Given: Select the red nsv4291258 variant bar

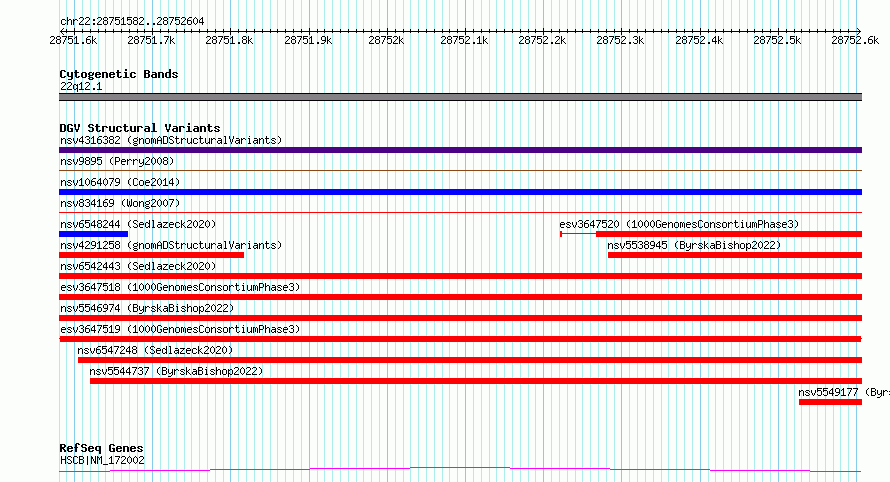Looking at the screenshot, I should (x=152, y=255).
